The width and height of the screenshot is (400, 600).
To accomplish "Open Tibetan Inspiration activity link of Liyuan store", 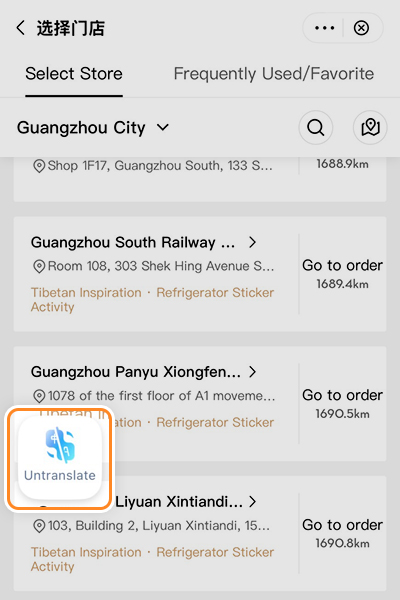I will tap(86, 552).
